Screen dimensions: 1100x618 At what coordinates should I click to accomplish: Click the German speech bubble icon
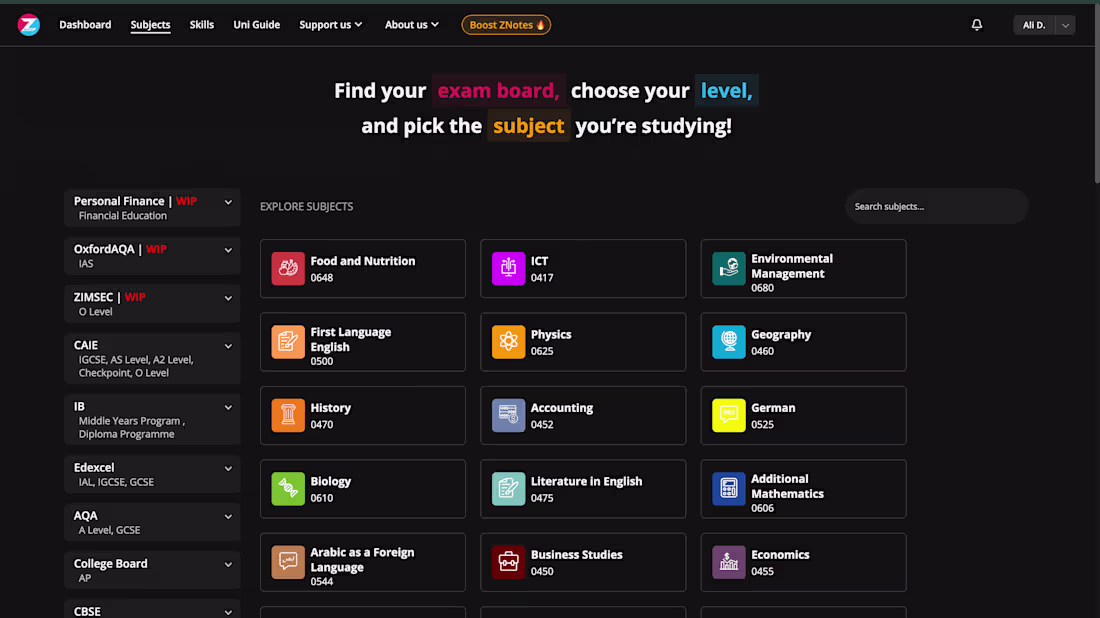click(x=728, y=415)
